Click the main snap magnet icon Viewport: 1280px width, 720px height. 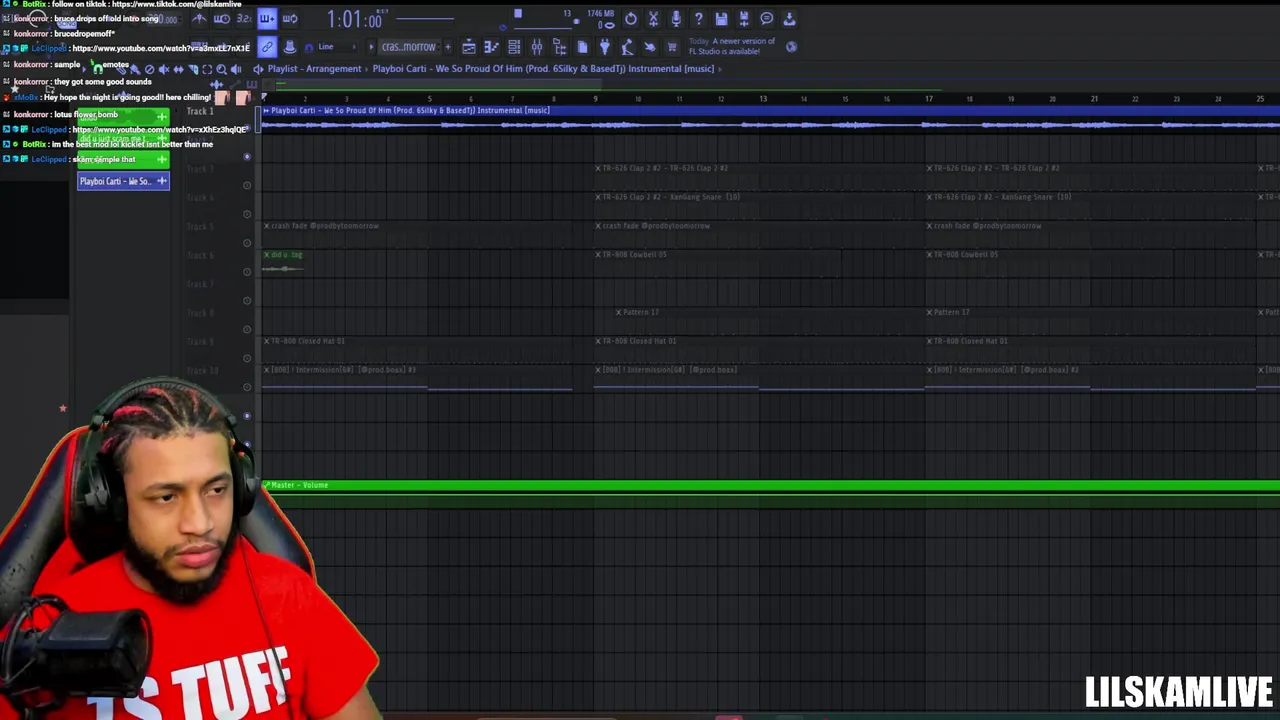tap(308, 47)
